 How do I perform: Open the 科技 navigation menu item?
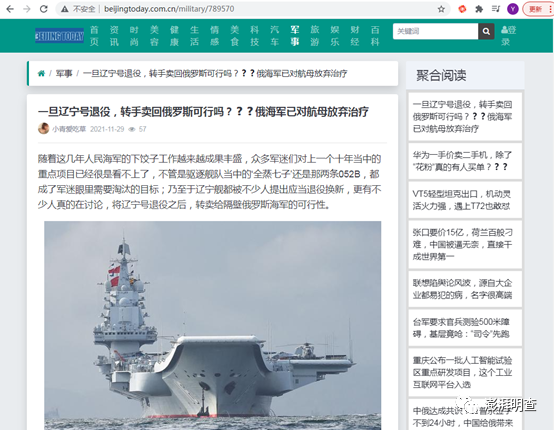(254, 36)
